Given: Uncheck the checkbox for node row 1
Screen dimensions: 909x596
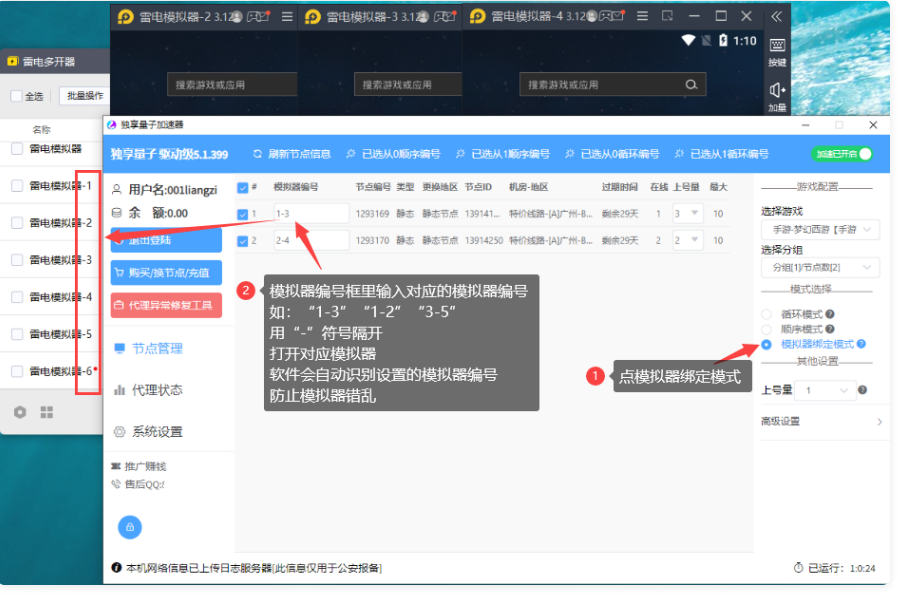Looking at the screenshot, I should (x=243, y=214).
